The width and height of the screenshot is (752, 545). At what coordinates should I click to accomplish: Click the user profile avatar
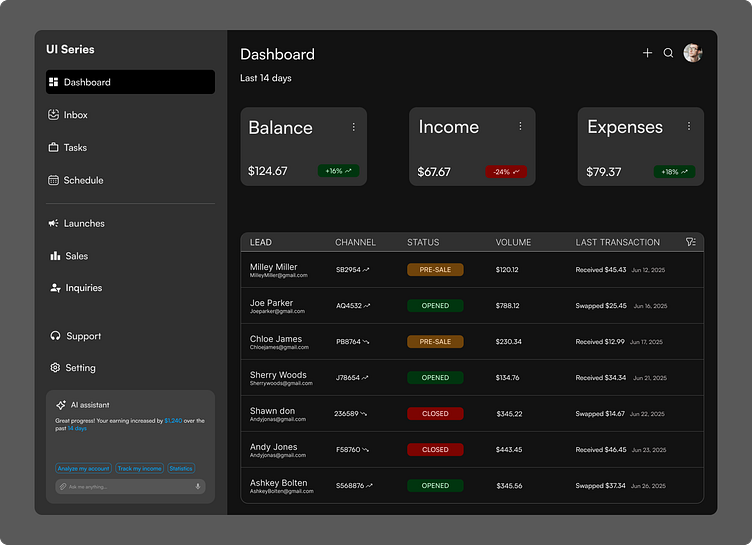pos(692,53)
